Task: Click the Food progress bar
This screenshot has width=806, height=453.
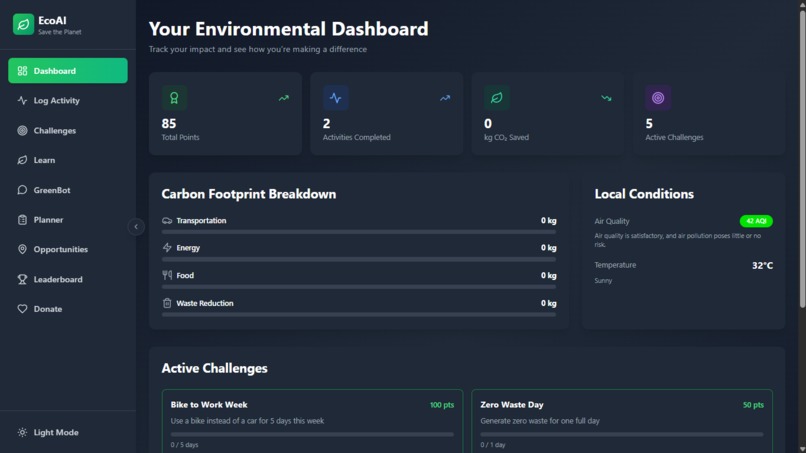Action: [x=359, y=287]
